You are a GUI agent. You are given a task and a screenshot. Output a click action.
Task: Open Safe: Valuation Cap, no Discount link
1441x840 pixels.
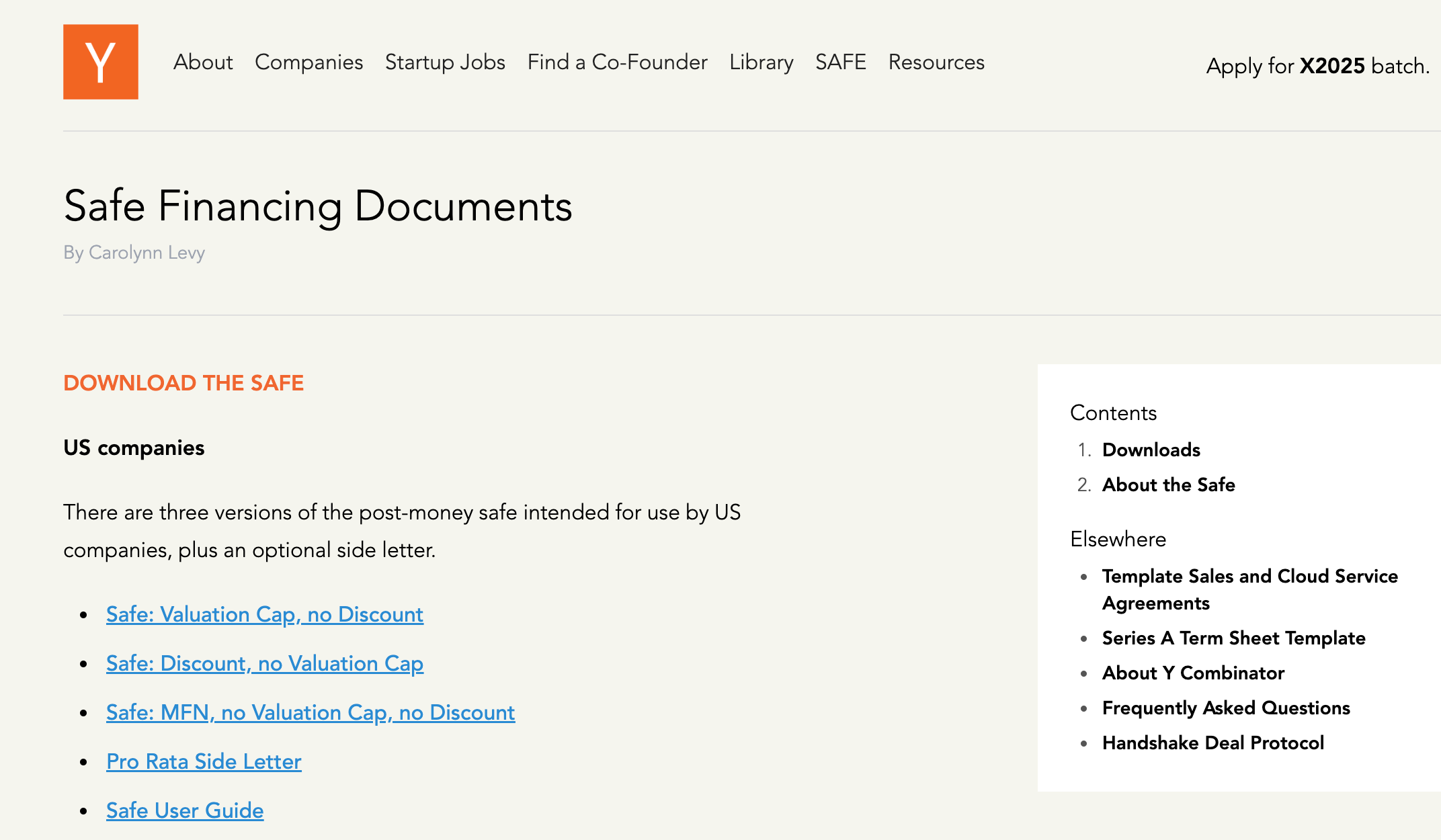[x=265, y=614]
